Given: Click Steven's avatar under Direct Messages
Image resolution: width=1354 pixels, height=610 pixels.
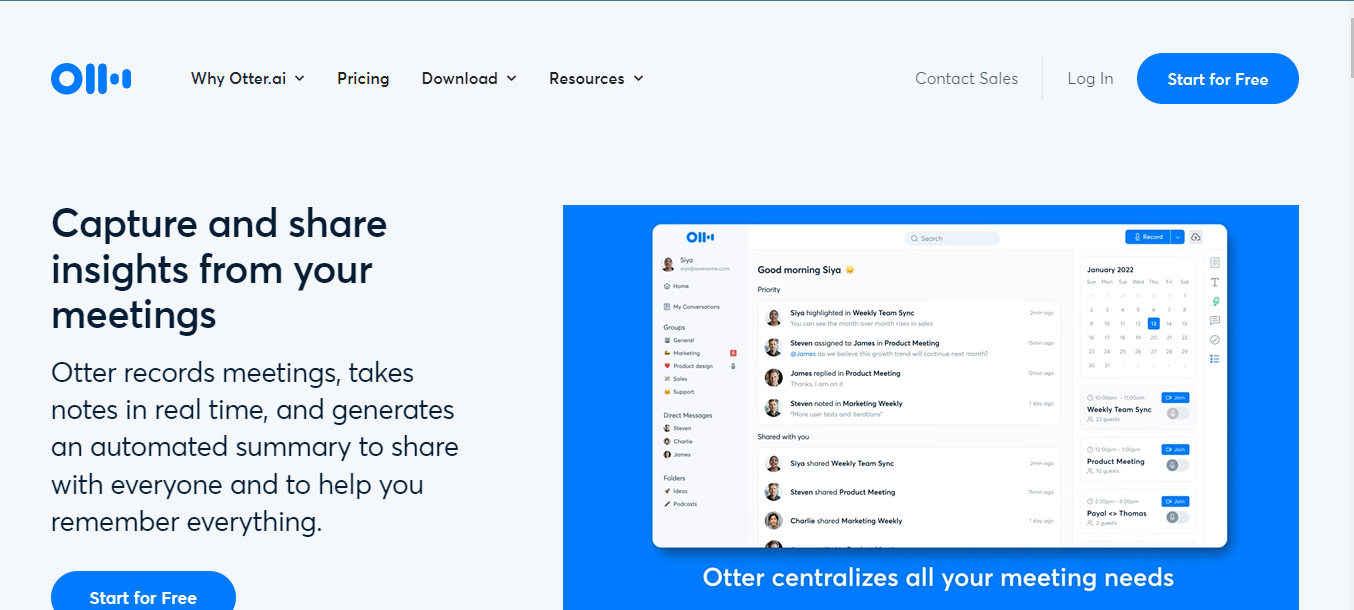Looking at the screenshot, I should (x=667, y=428).
